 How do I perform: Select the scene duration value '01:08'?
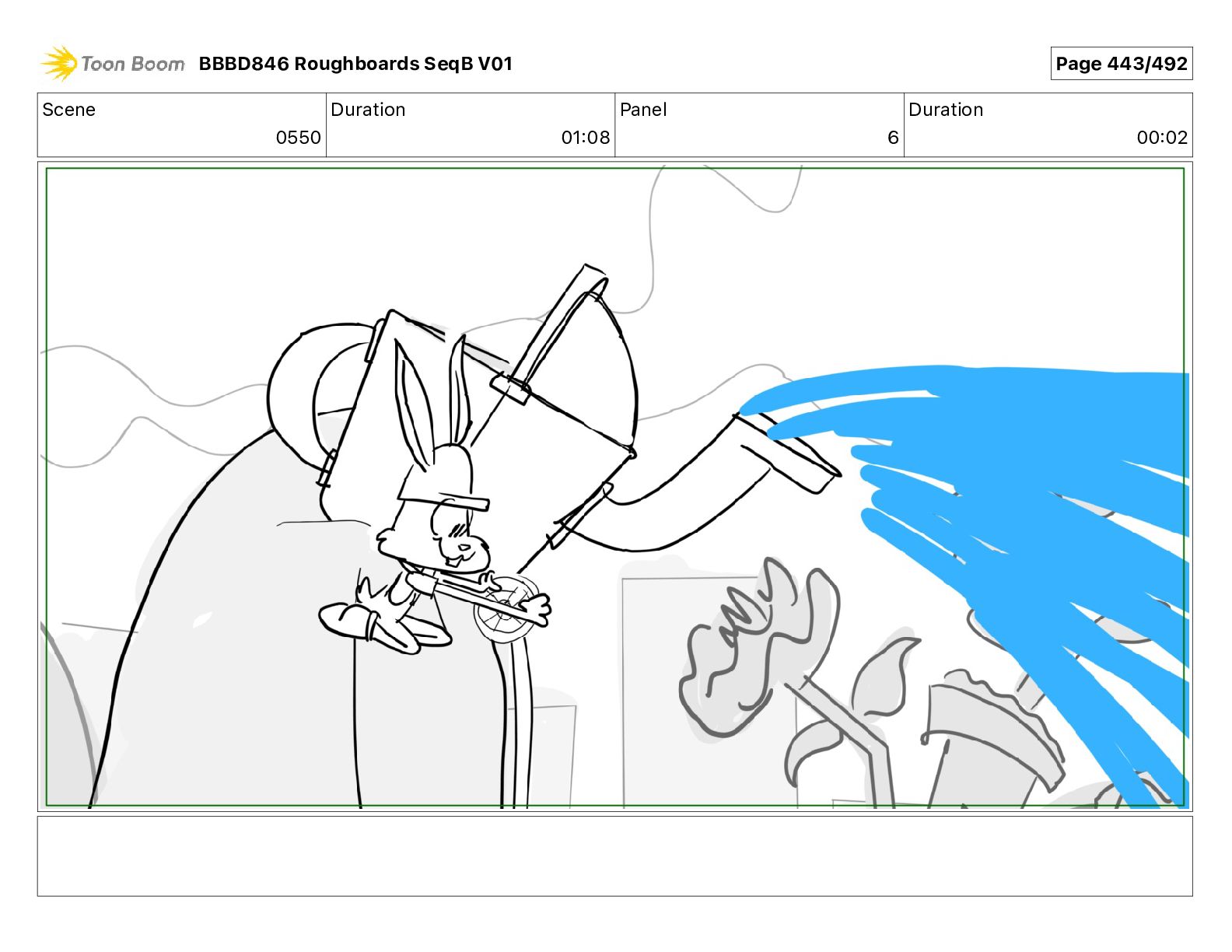585,138
